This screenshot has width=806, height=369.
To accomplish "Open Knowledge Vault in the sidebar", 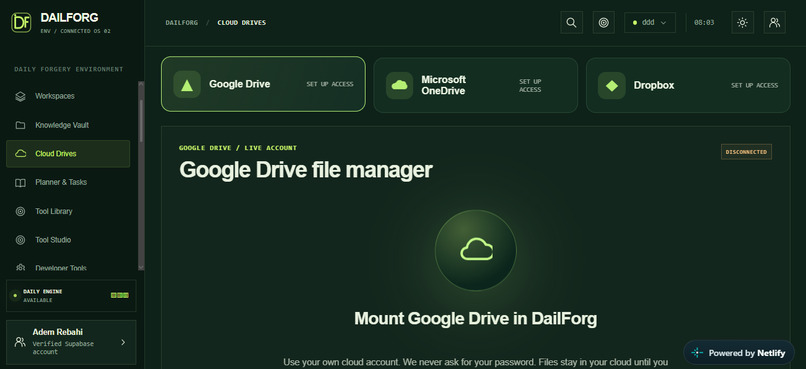I will 68,125.
